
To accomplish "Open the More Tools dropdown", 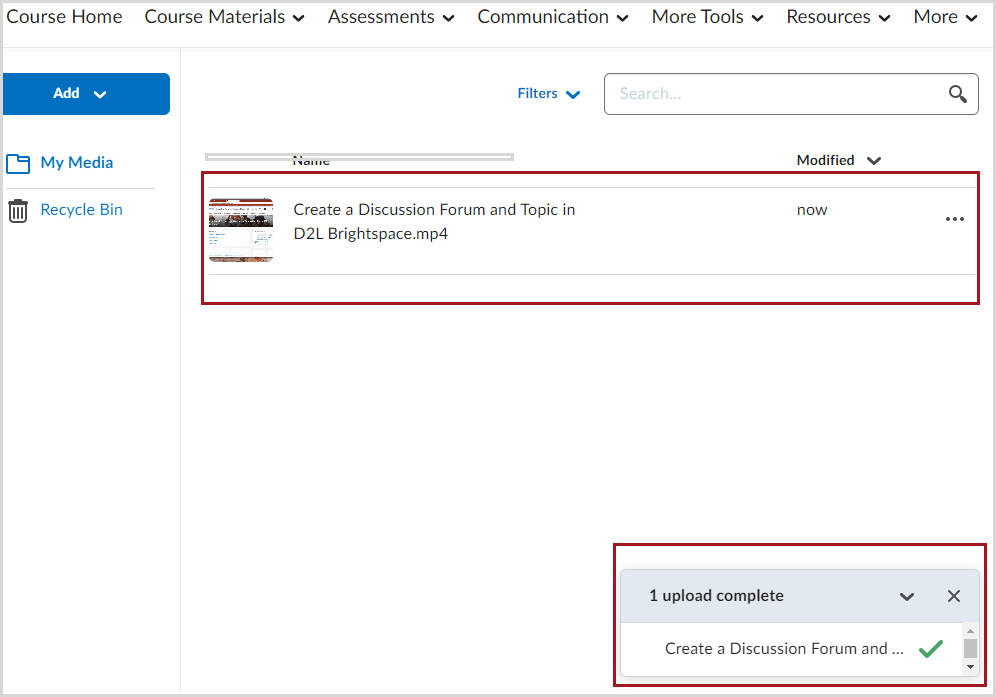I will (x=706, y=17).
